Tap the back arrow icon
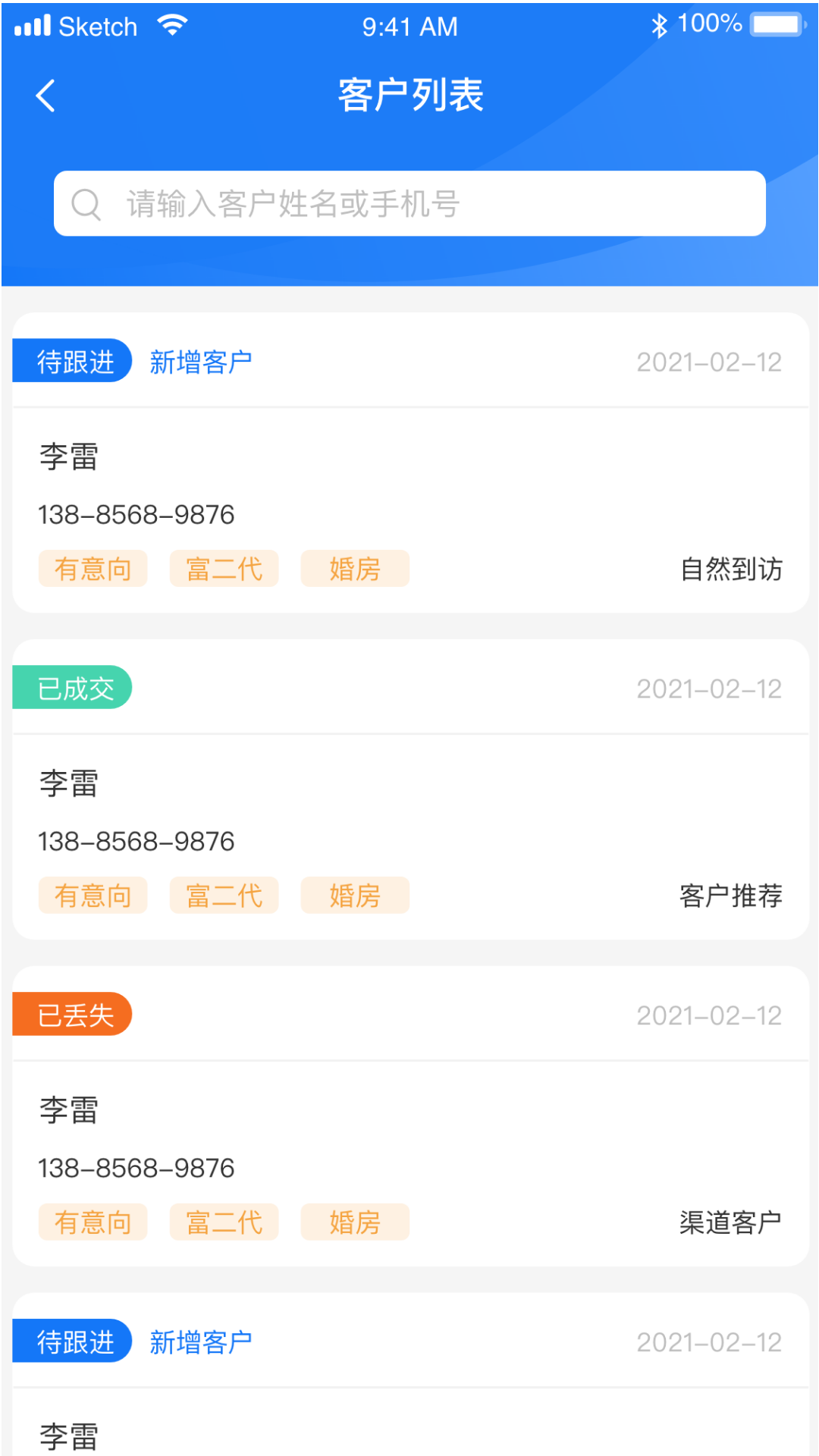 tap(45, 96)
